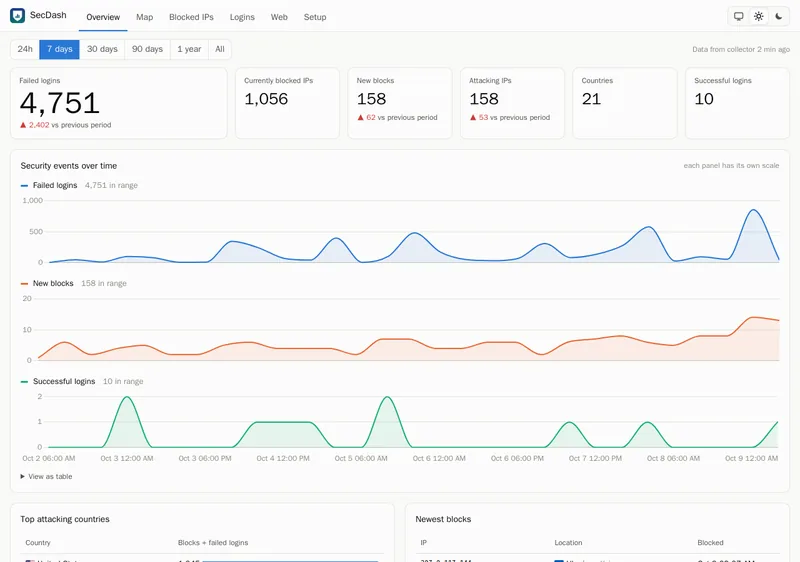Image resolution: width=800 pixels, height=562 pixels.
Task: Click the 'Oct 2 06:00 AM' axis label
Action: point(48,458)
